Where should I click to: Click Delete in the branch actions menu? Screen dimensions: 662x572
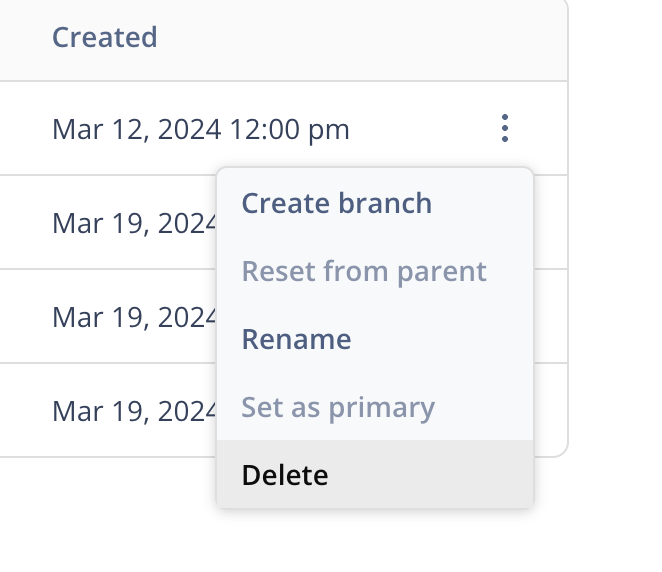(285, 475)
